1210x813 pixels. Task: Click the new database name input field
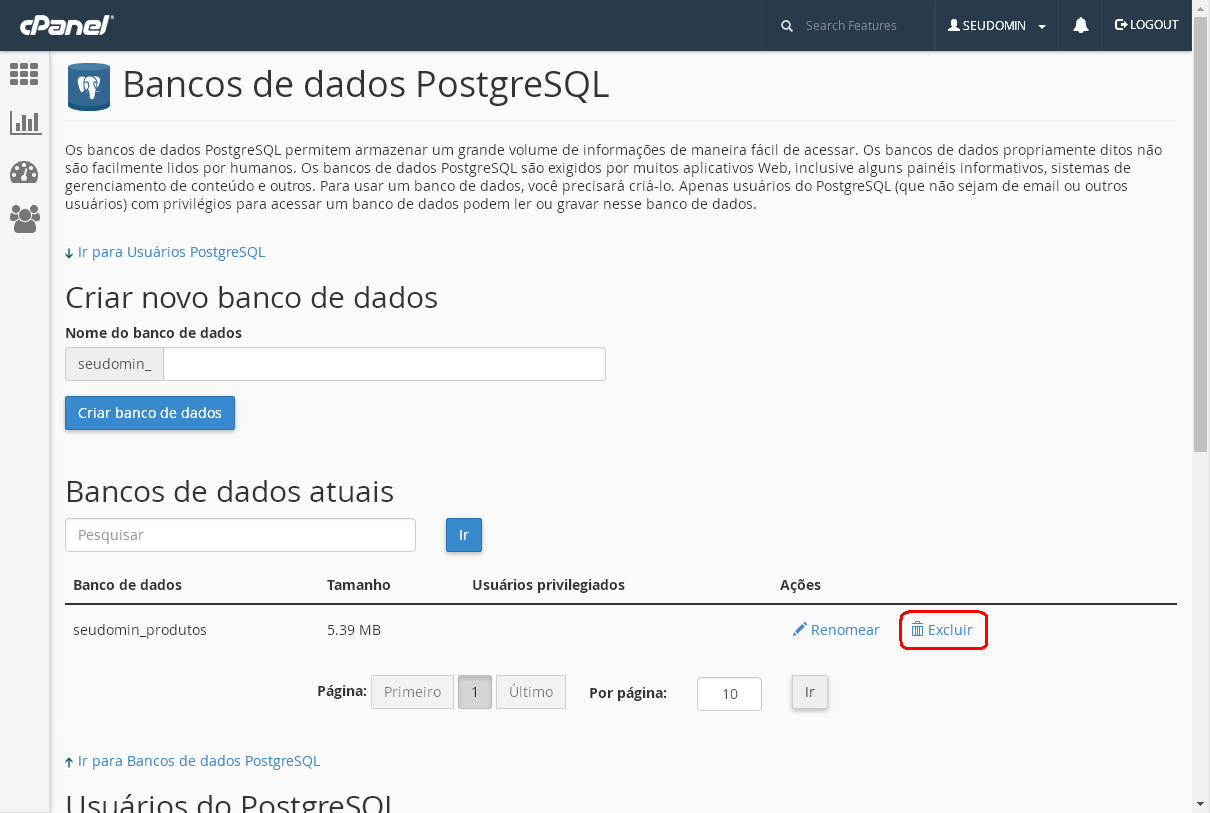pos(384,364)
